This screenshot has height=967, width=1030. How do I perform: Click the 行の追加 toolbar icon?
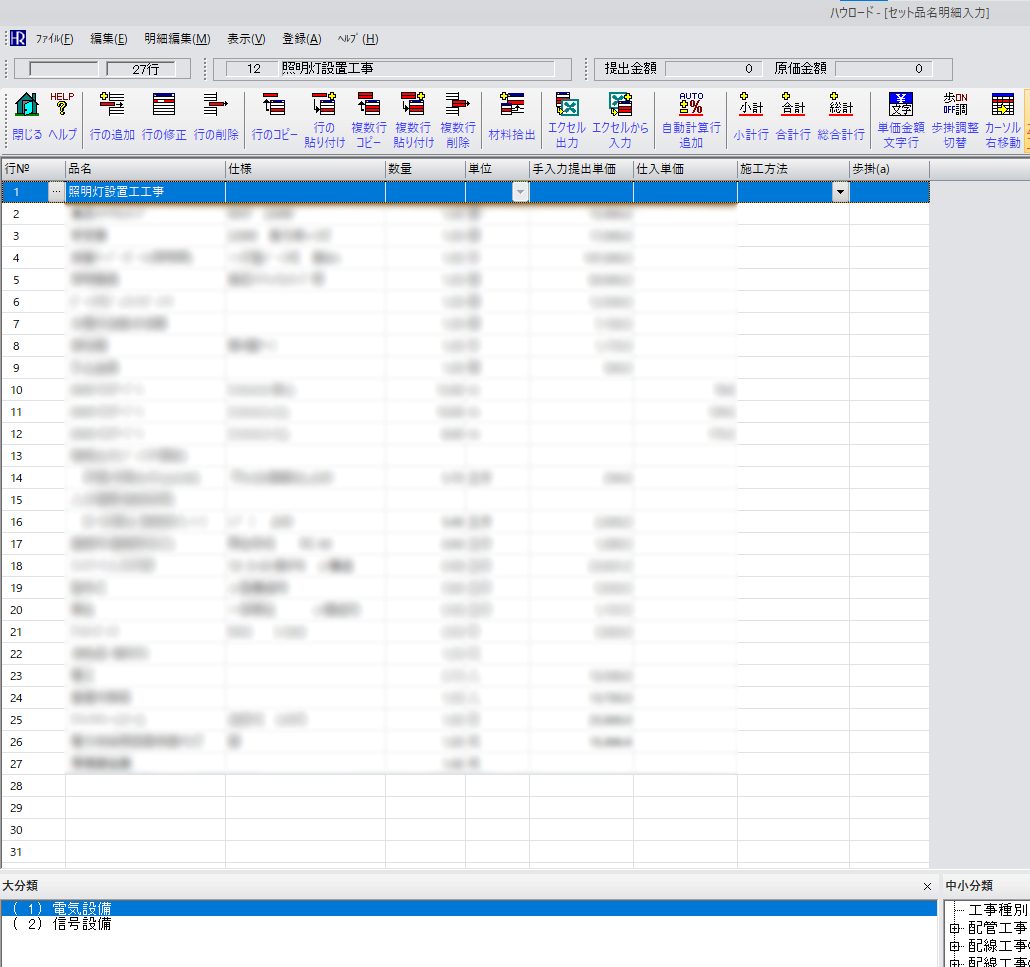[112, 106]
